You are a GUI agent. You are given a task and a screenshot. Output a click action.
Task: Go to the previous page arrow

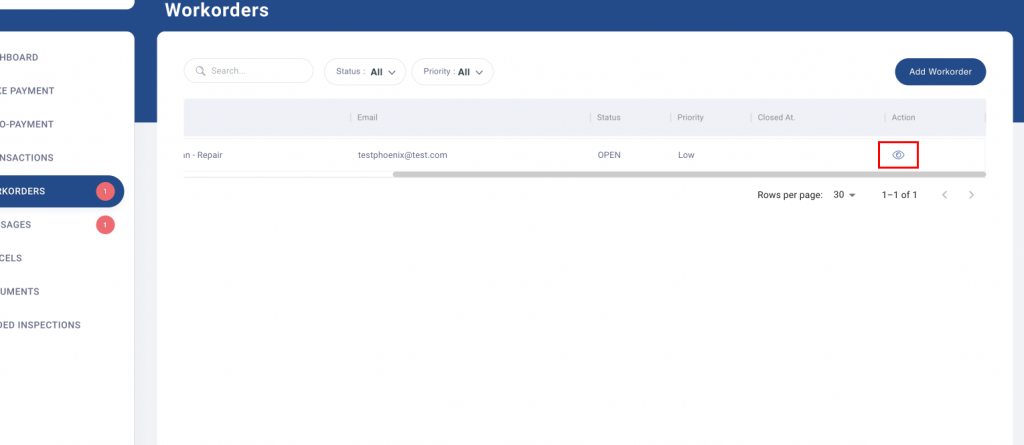coord(944,195)
